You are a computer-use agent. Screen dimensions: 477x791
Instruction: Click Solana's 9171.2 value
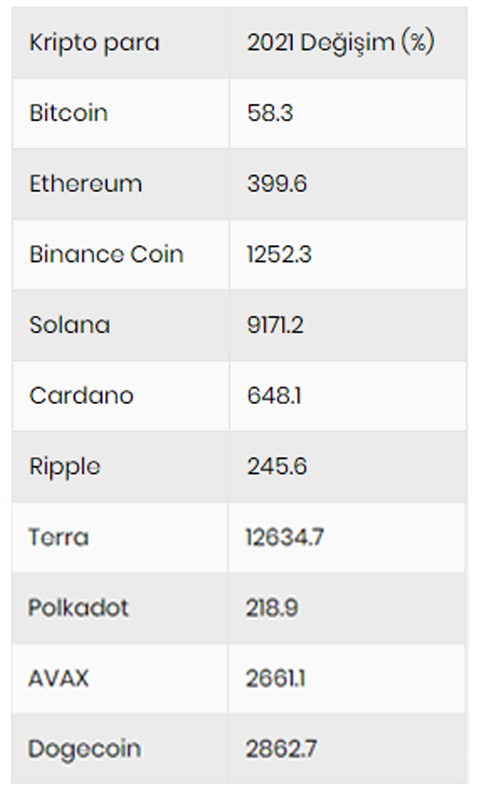pos(275,324)
